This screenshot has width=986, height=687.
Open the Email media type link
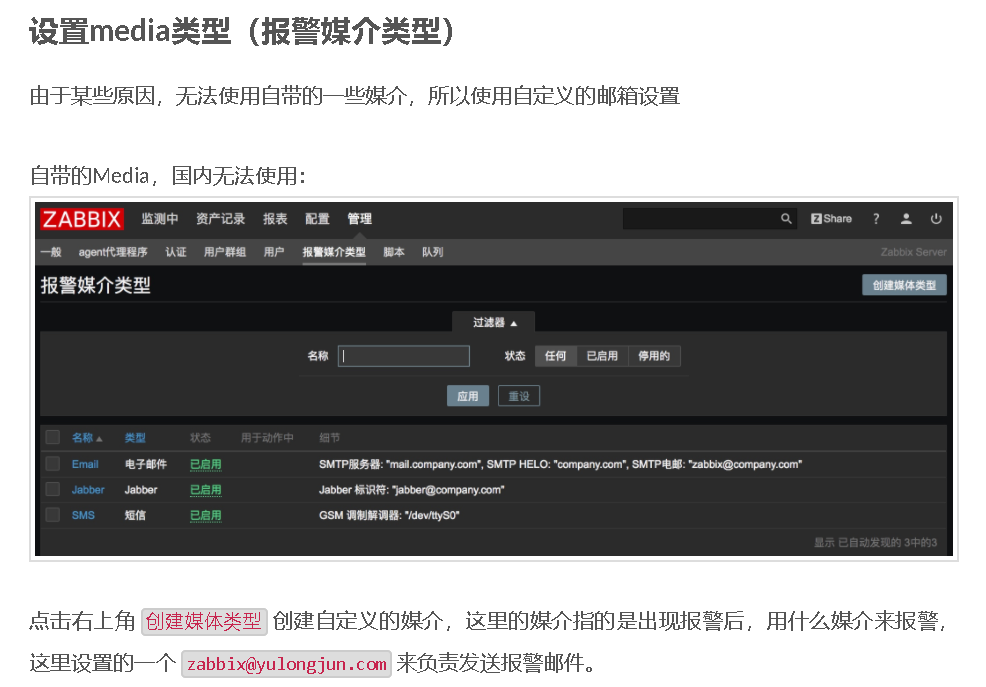pos(85,464)
